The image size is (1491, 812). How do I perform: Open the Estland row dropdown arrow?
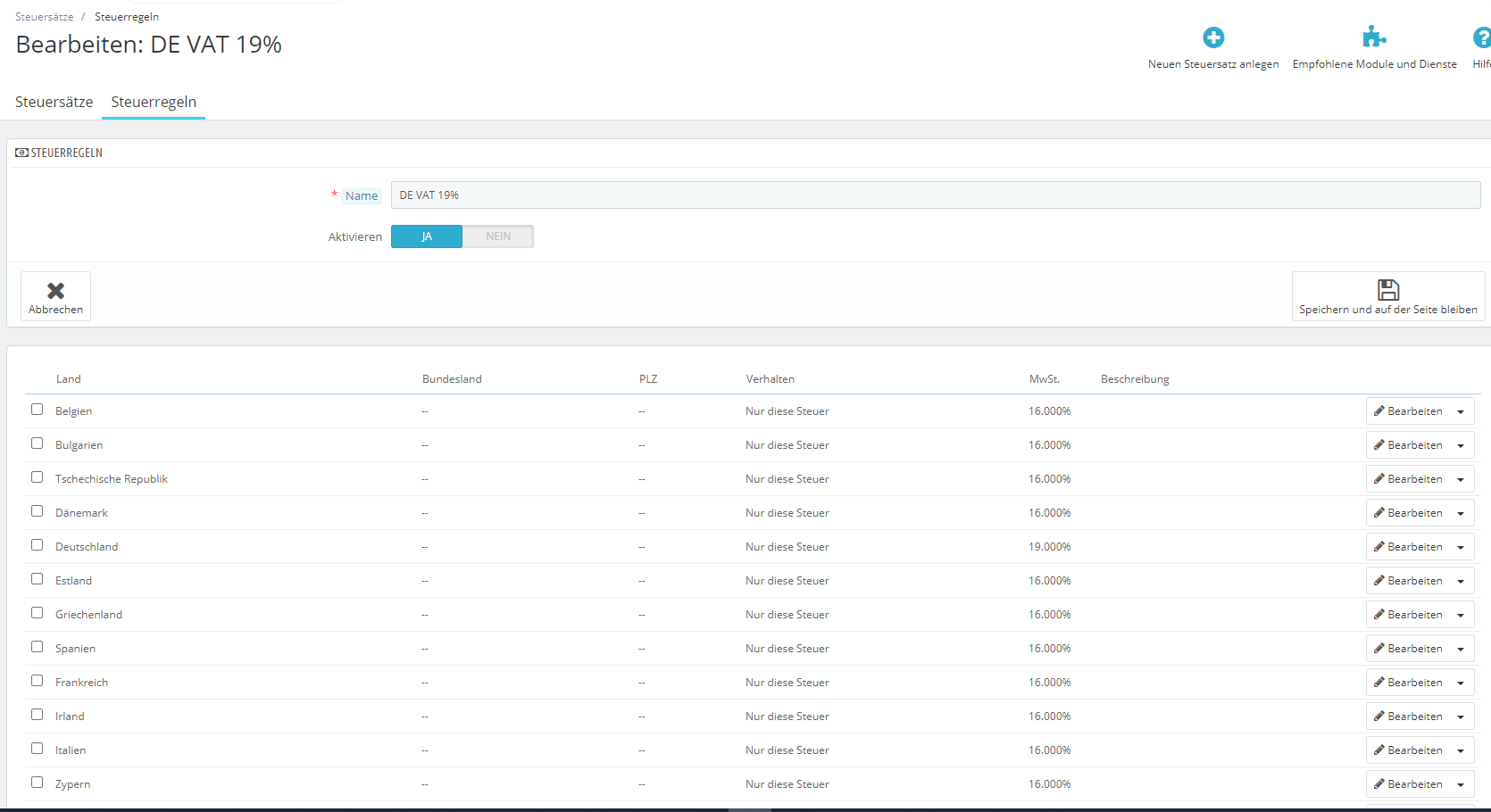tap(1461, 581)
